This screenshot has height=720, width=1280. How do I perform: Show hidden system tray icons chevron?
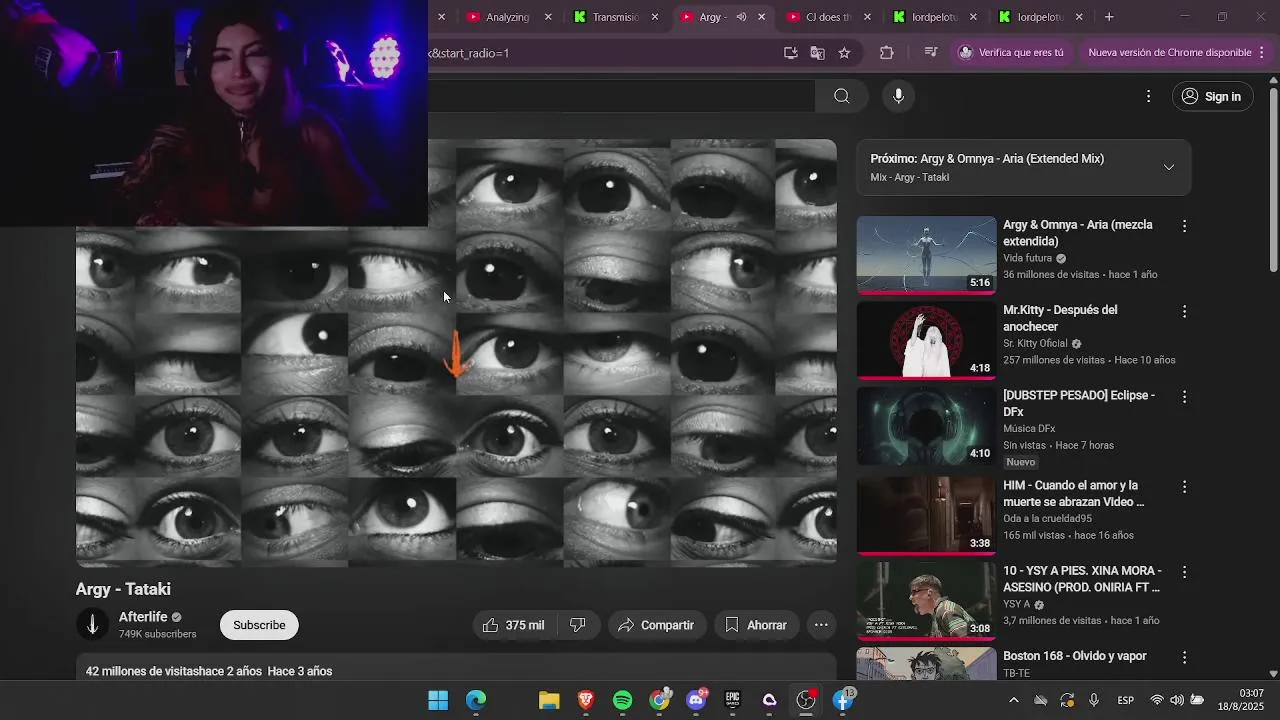click(1014, 700)
